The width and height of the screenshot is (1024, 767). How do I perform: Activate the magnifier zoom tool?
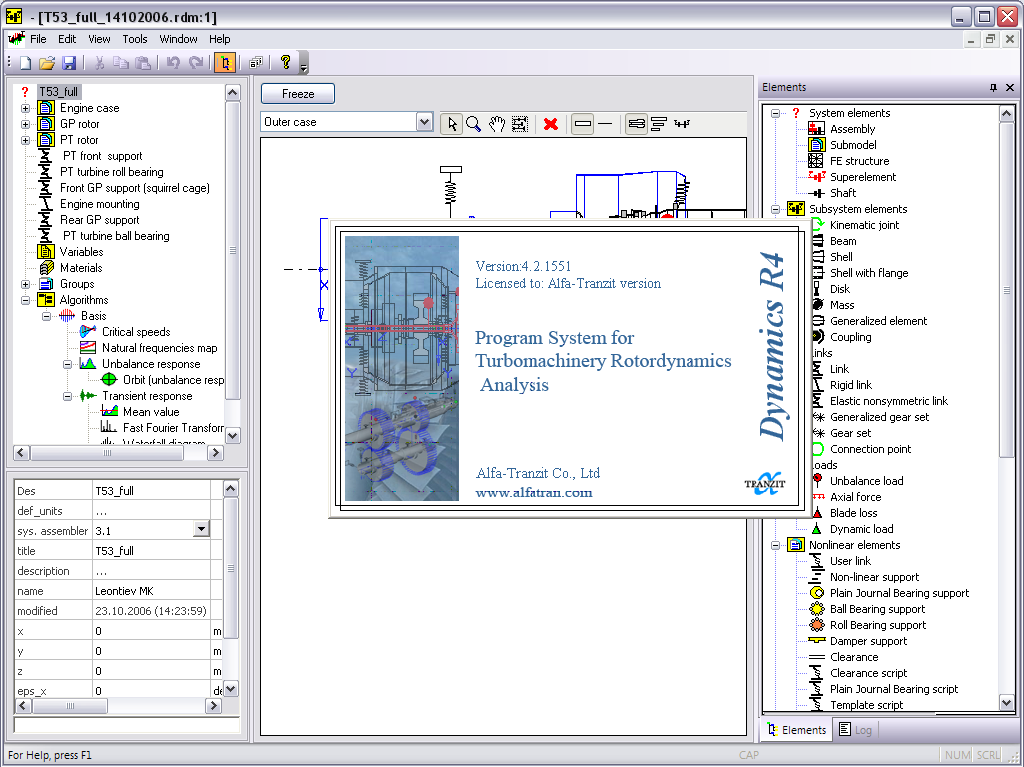tap(473, 123)
